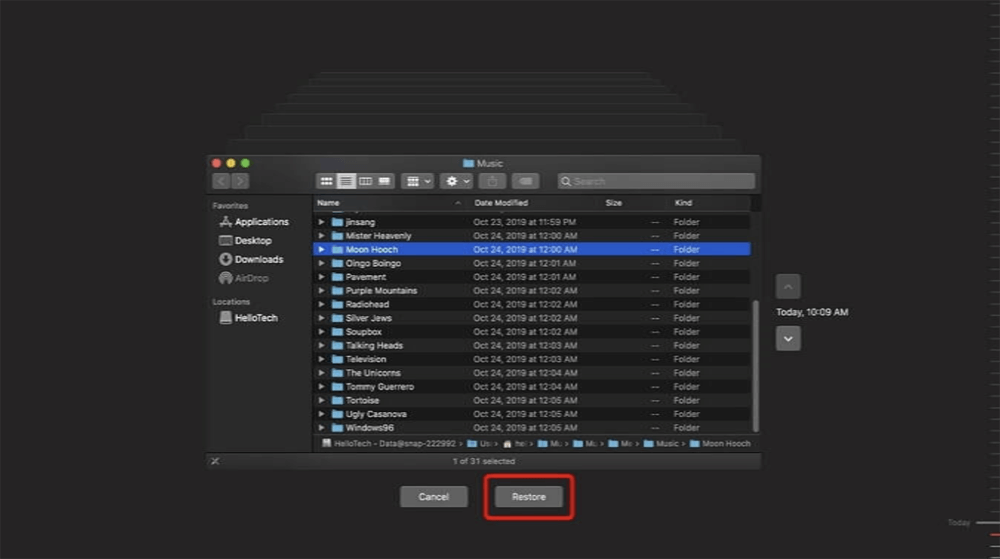
Task: Select the Windows96 folder icon
Action: 337,428
